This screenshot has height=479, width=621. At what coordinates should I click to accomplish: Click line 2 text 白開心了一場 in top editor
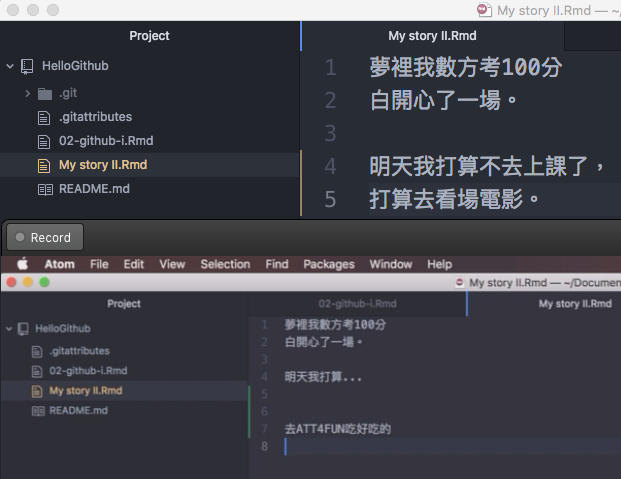click(x=443, y=100)
